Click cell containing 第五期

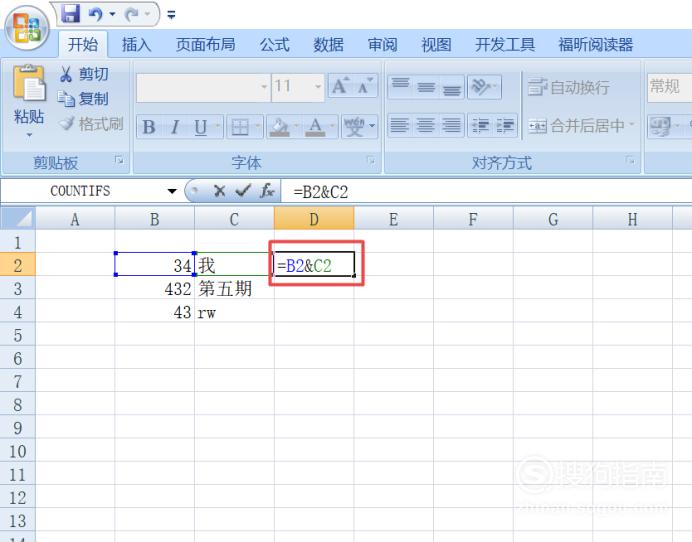pyautogui.click(x=234, y=289)
